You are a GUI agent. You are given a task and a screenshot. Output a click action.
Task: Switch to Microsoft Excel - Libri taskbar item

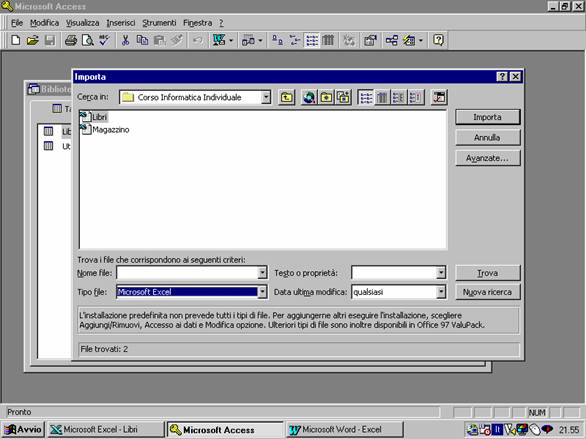click(106, 430)
